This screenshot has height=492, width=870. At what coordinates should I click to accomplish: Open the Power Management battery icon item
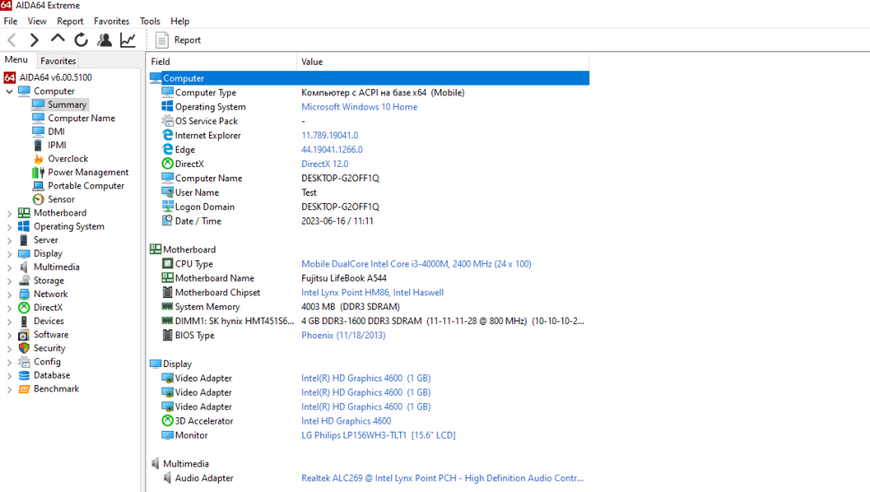(38, 172)
